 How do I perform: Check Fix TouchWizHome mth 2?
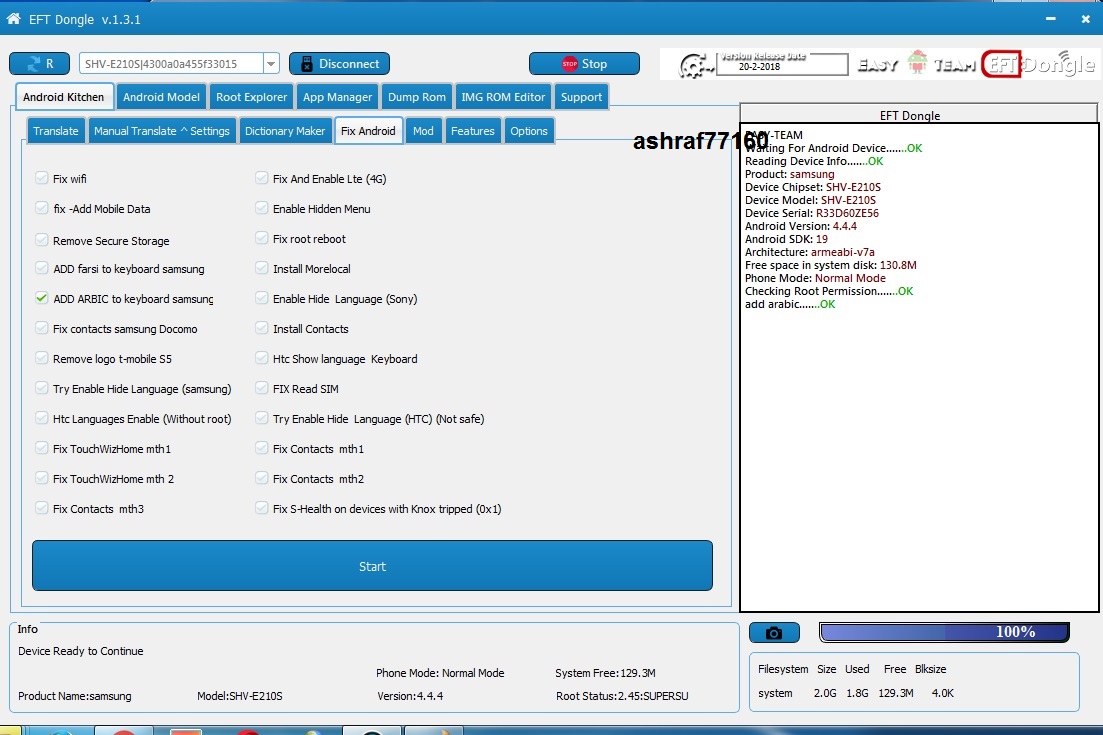(x=42, y=478)
